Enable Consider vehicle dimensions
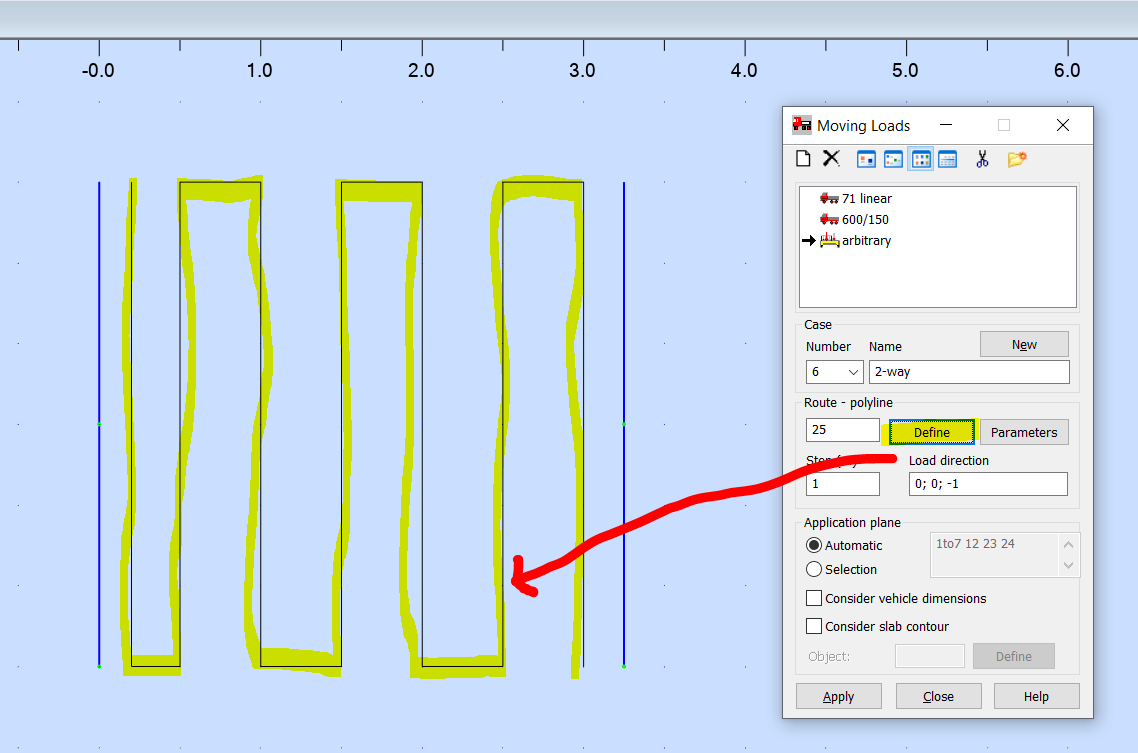 814,598
